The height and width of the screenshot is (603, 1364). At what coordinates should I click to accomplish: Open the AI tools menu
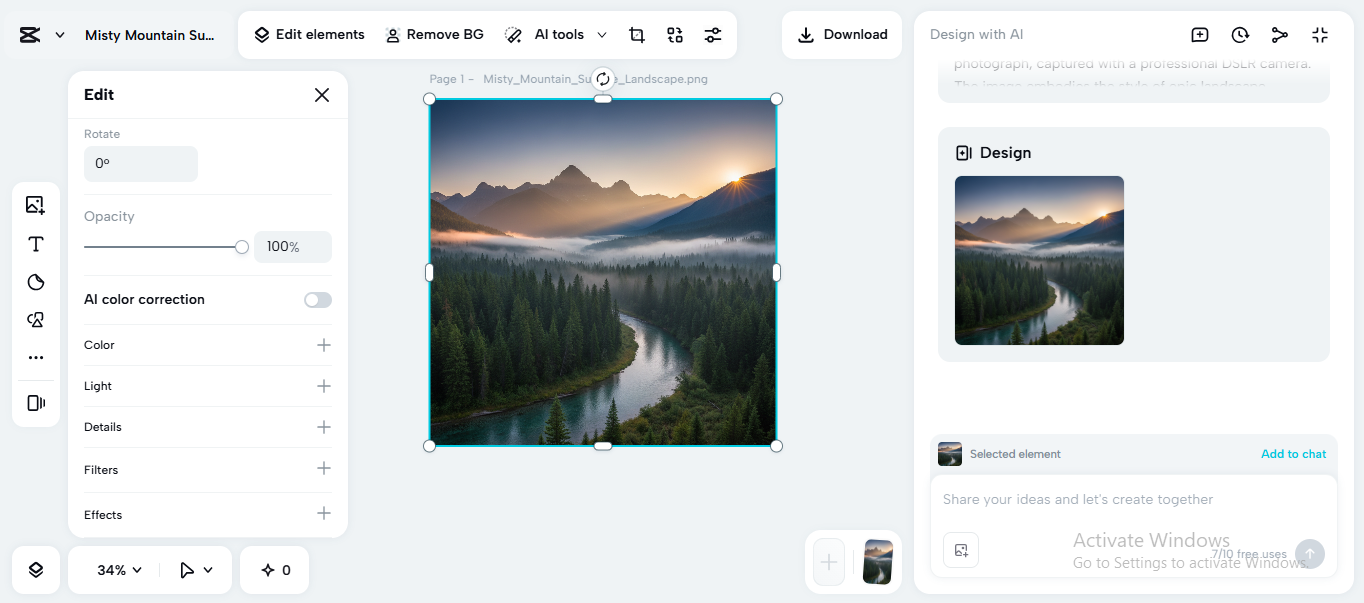pos(556,35)
